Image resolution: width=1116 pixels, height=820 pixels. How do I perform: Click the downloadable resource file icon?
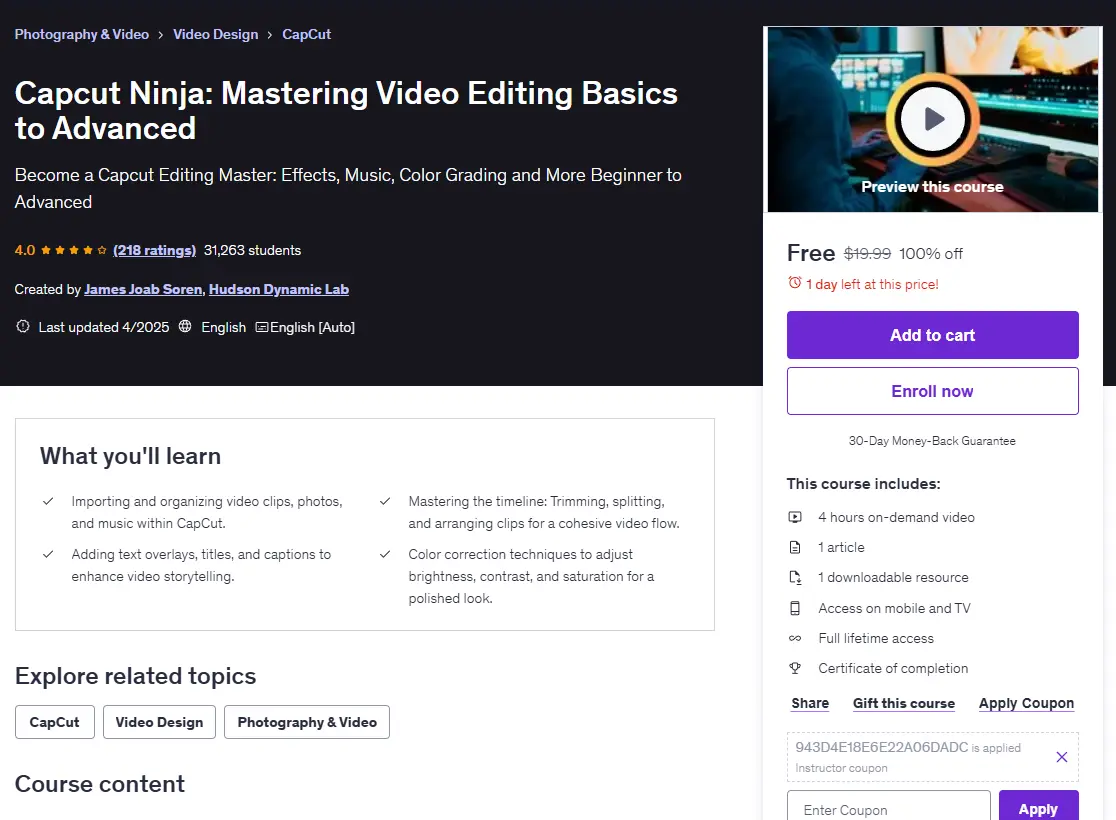pyautogui.click(x=795, y=577)
